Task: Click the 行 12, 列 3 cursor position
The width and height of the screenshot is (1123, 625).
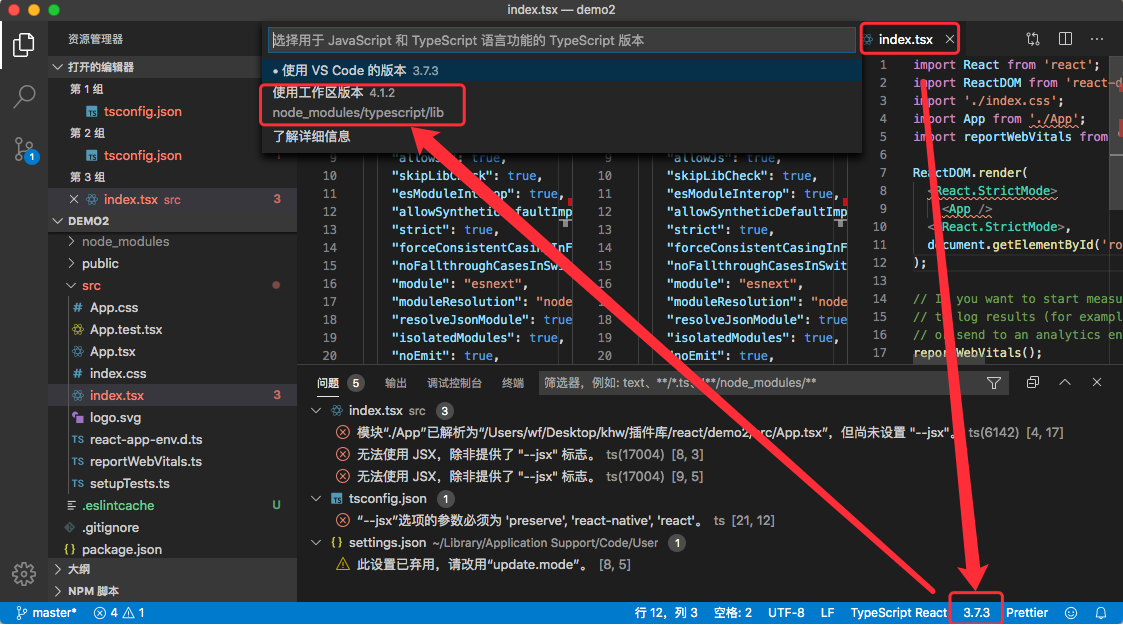Action: [x=665, y=613]
